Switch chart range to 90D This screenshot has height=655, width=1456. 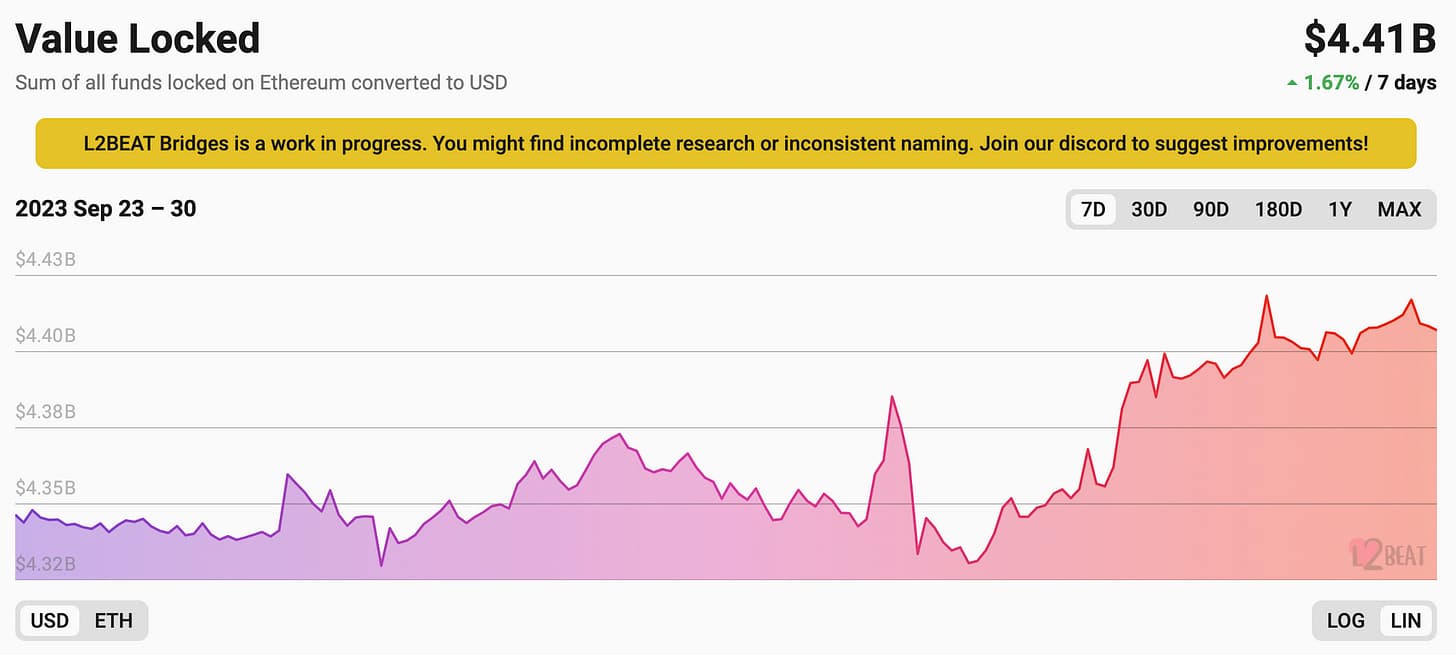1210,209
